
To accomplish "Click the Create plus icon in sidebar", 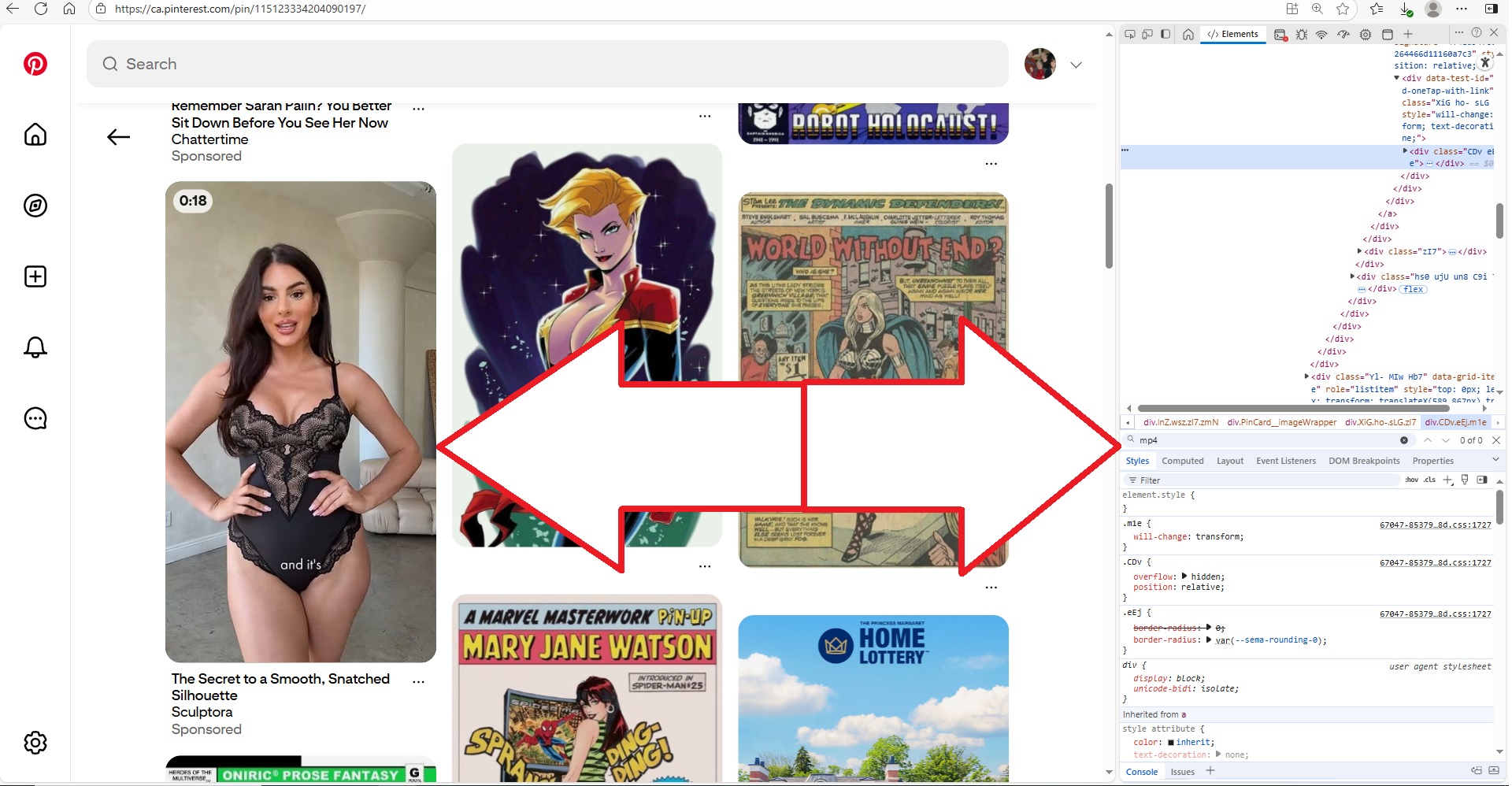I will 35,276.
